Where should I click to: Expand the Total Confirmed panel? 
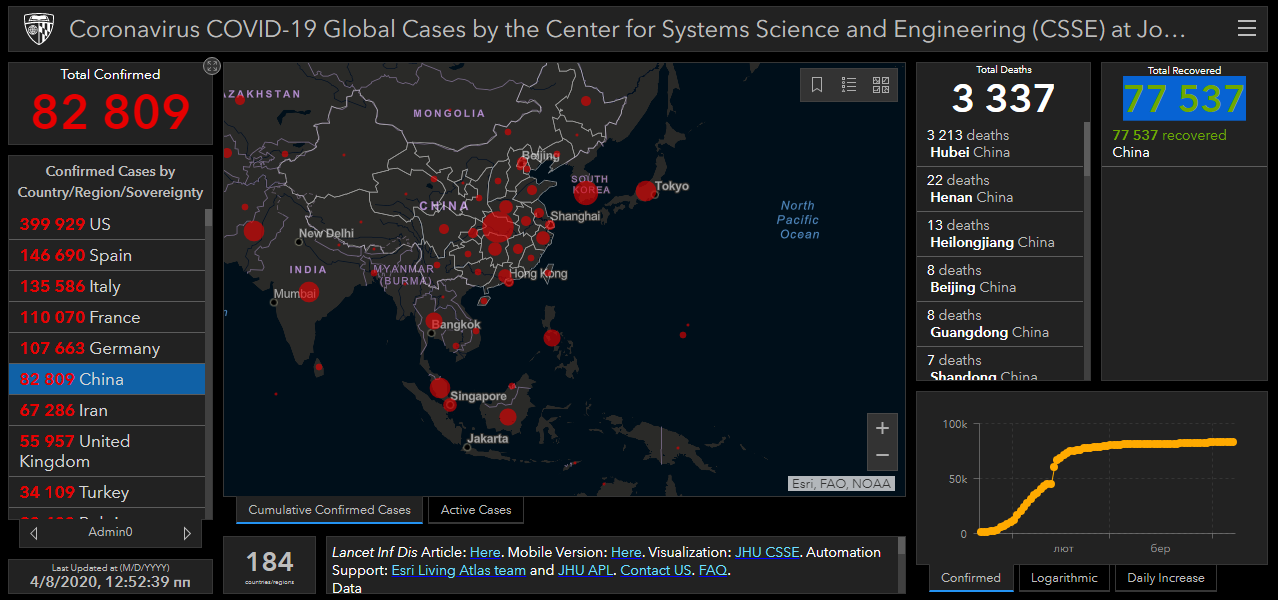coord(211,66)
